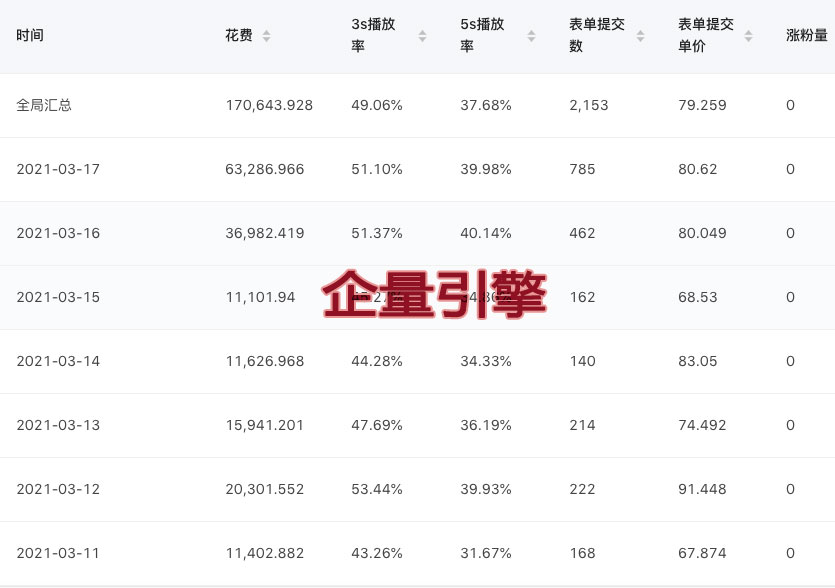The image size is (835, 588).
Task: Click submissions count 168
Action: click(582, 553)
